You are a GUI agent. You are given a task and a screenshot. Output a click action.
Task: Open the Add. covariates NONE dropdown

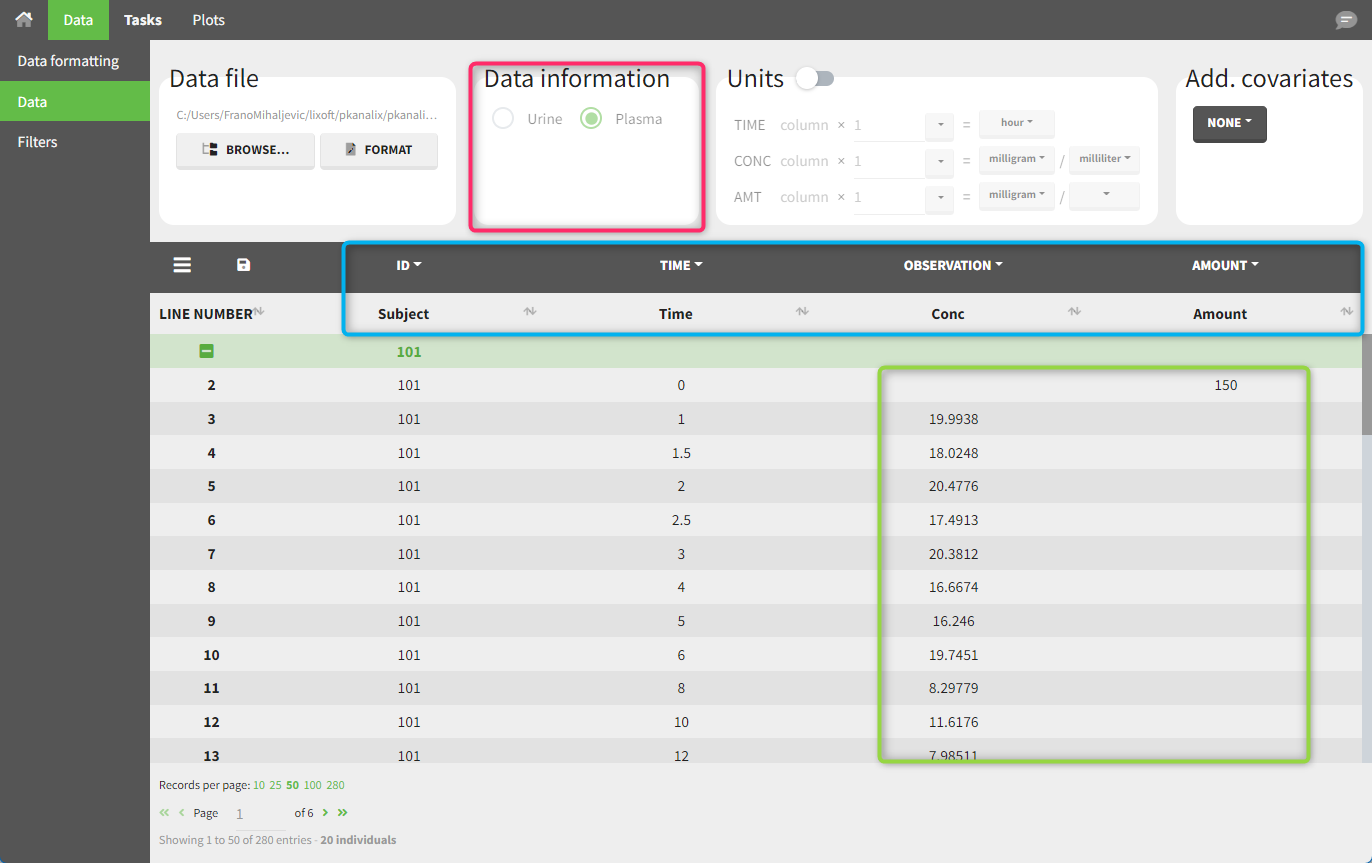click(x=1229, y=123)
